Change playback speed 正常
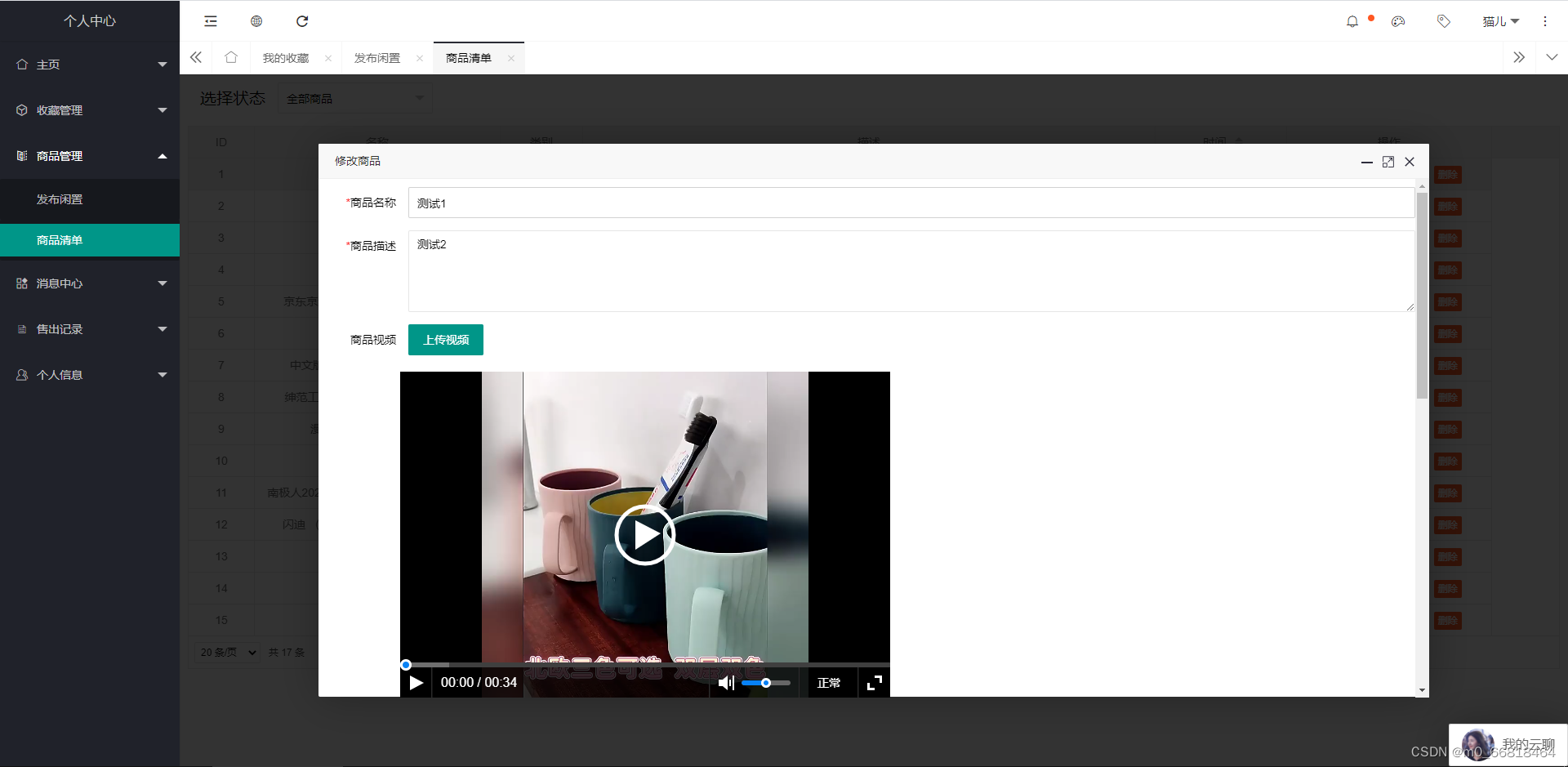Screen dimensions: 1568x767 (829, 683)
